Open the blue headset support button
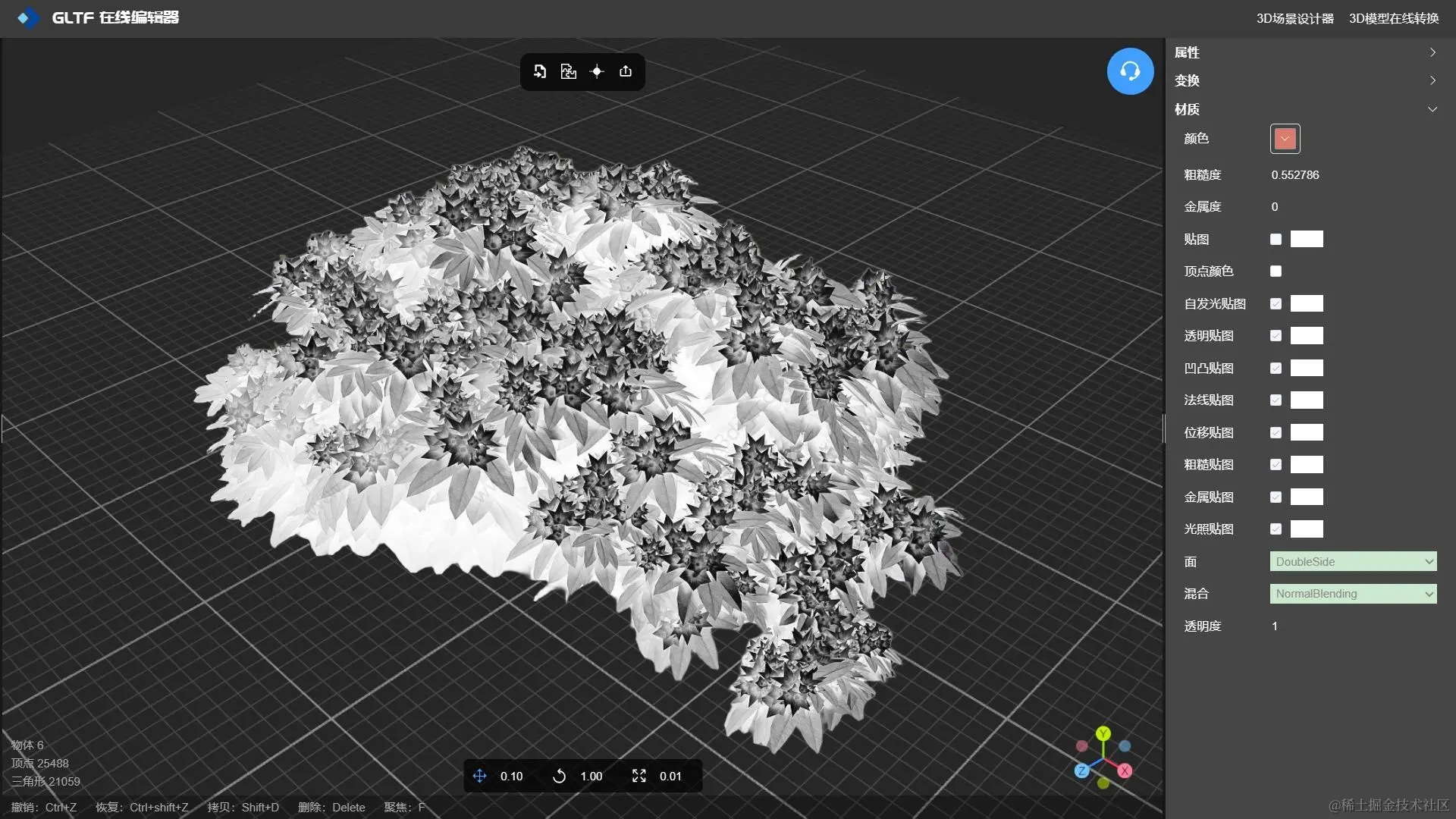This screenshot has height=819, width=1456. 1130,71
